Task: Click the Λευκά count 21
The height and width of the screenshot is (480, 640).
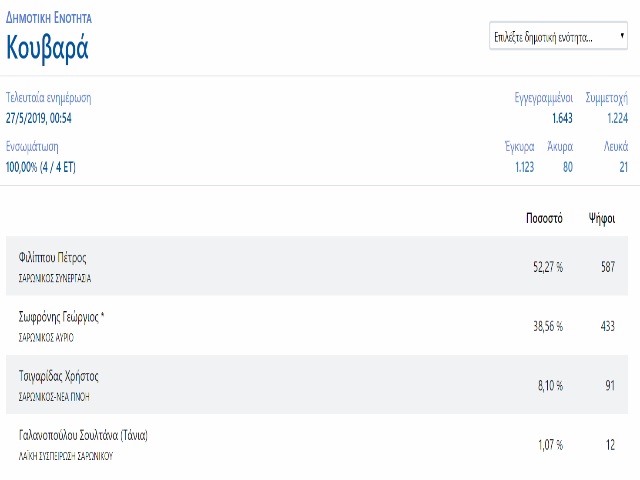Action: (x=624, y=167)
